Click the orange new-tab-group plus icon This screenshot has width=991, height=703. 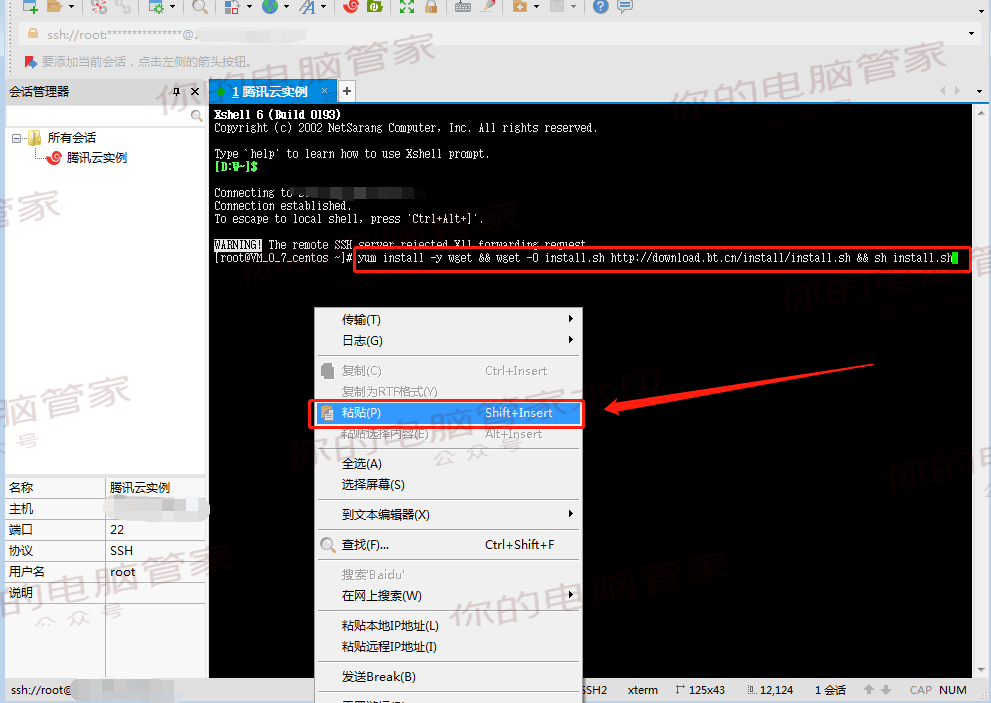click(520, 7)
